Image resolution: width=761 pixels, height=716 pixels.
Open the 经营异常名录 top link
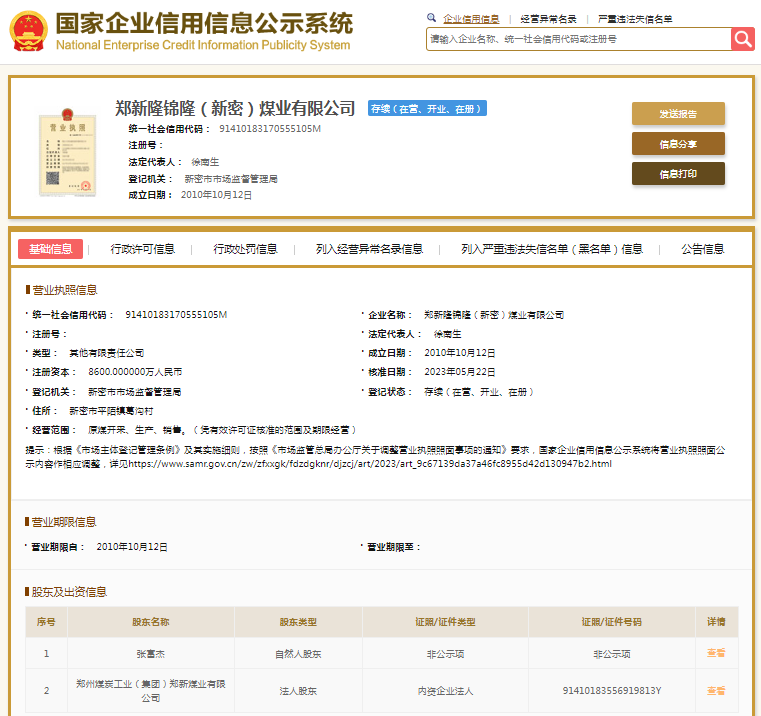(548, 19)
